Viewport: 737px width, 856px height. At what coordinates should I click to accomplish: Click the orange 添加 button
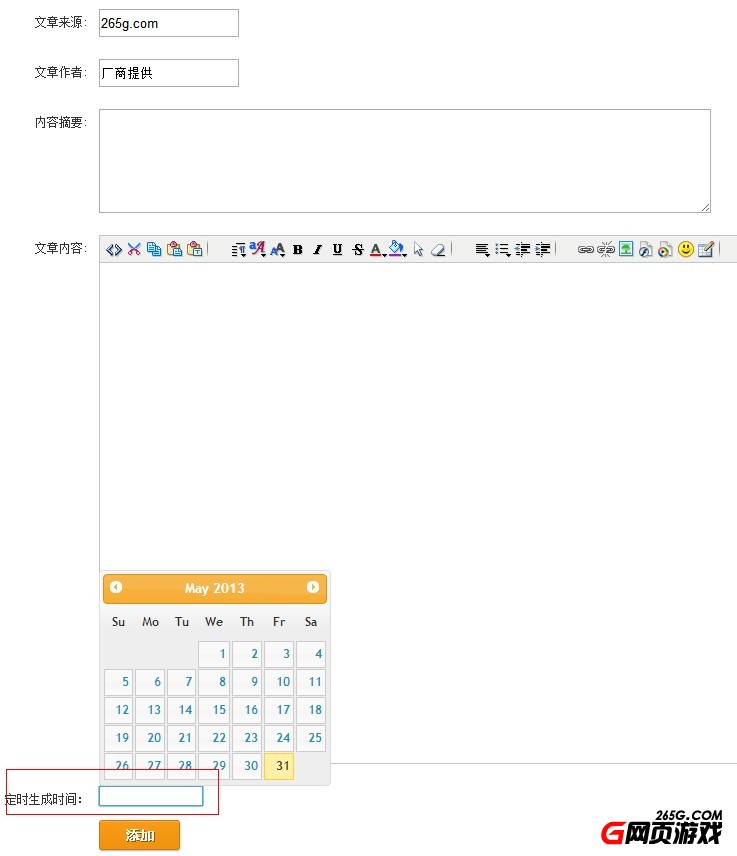(x=139, y=835)
